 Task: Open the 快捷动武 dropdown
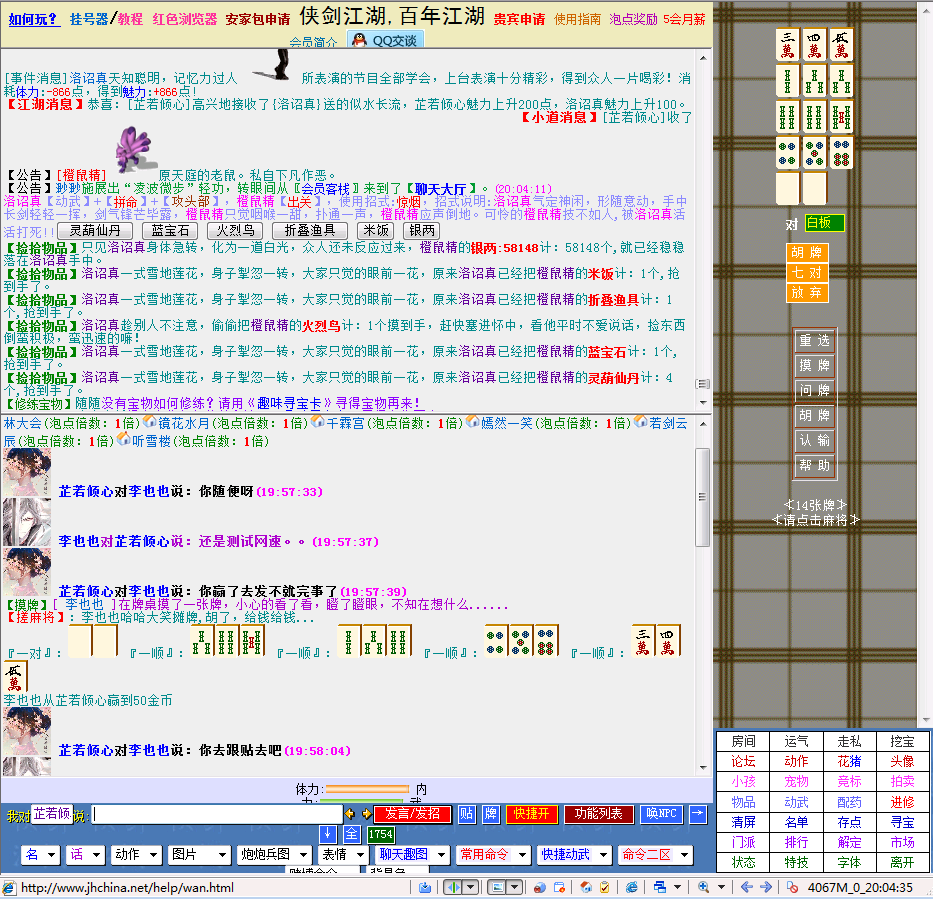coord(574,854)
